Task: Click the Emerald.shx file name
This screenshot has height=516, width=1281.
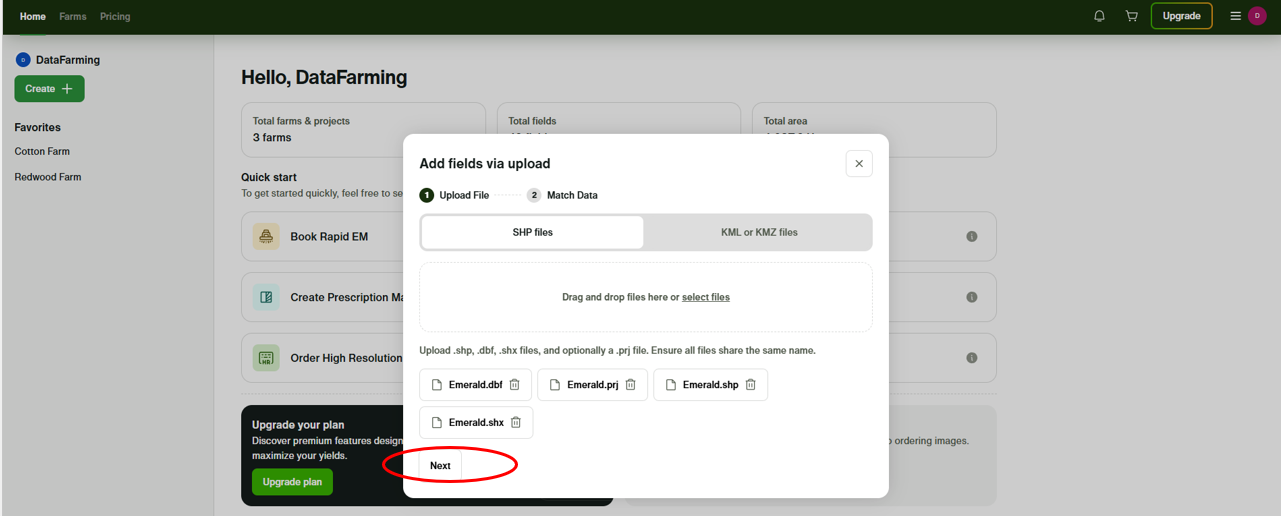Action: (476, 422)
